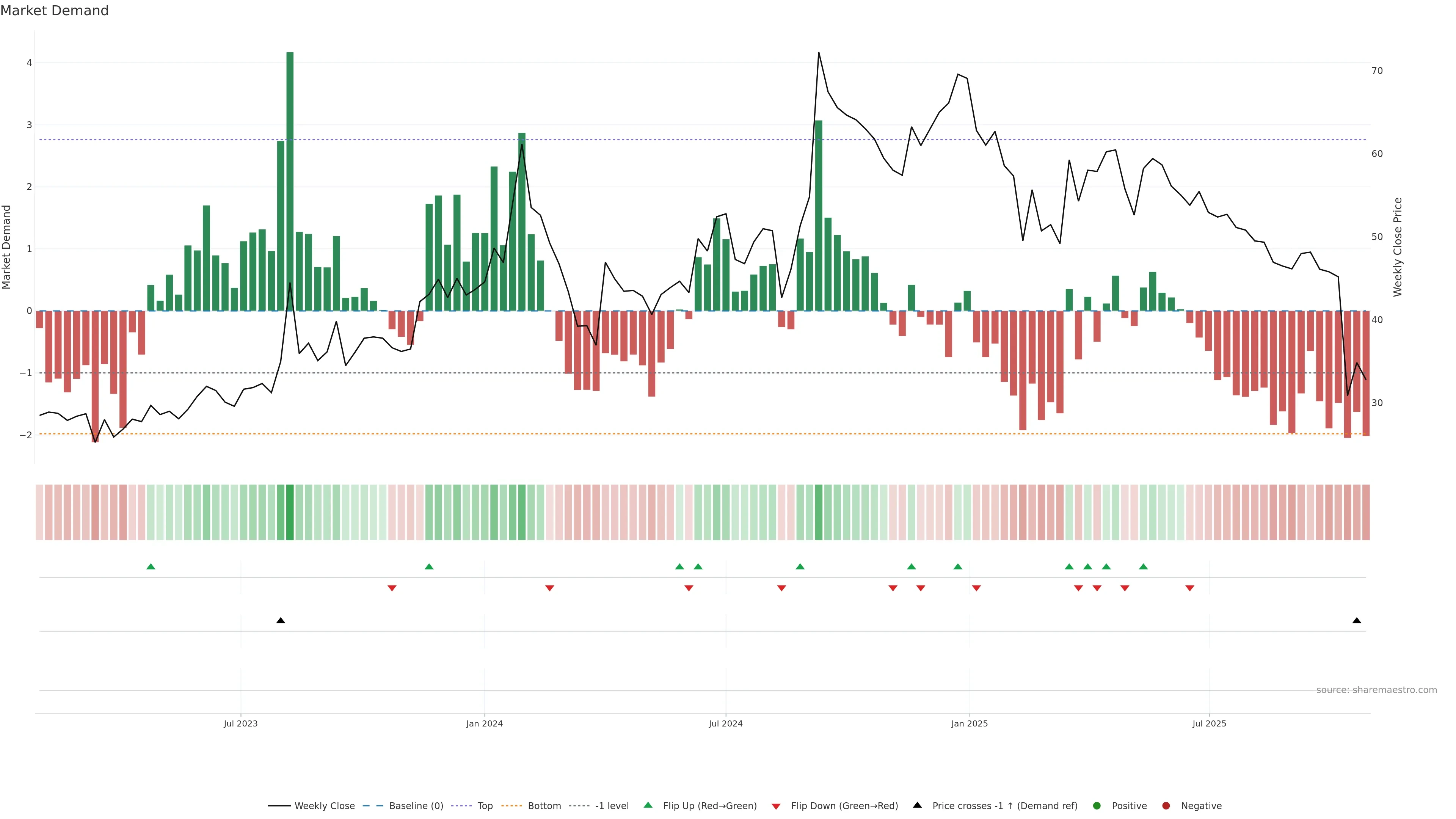Click the green Positive circle legend icon

1097,805
